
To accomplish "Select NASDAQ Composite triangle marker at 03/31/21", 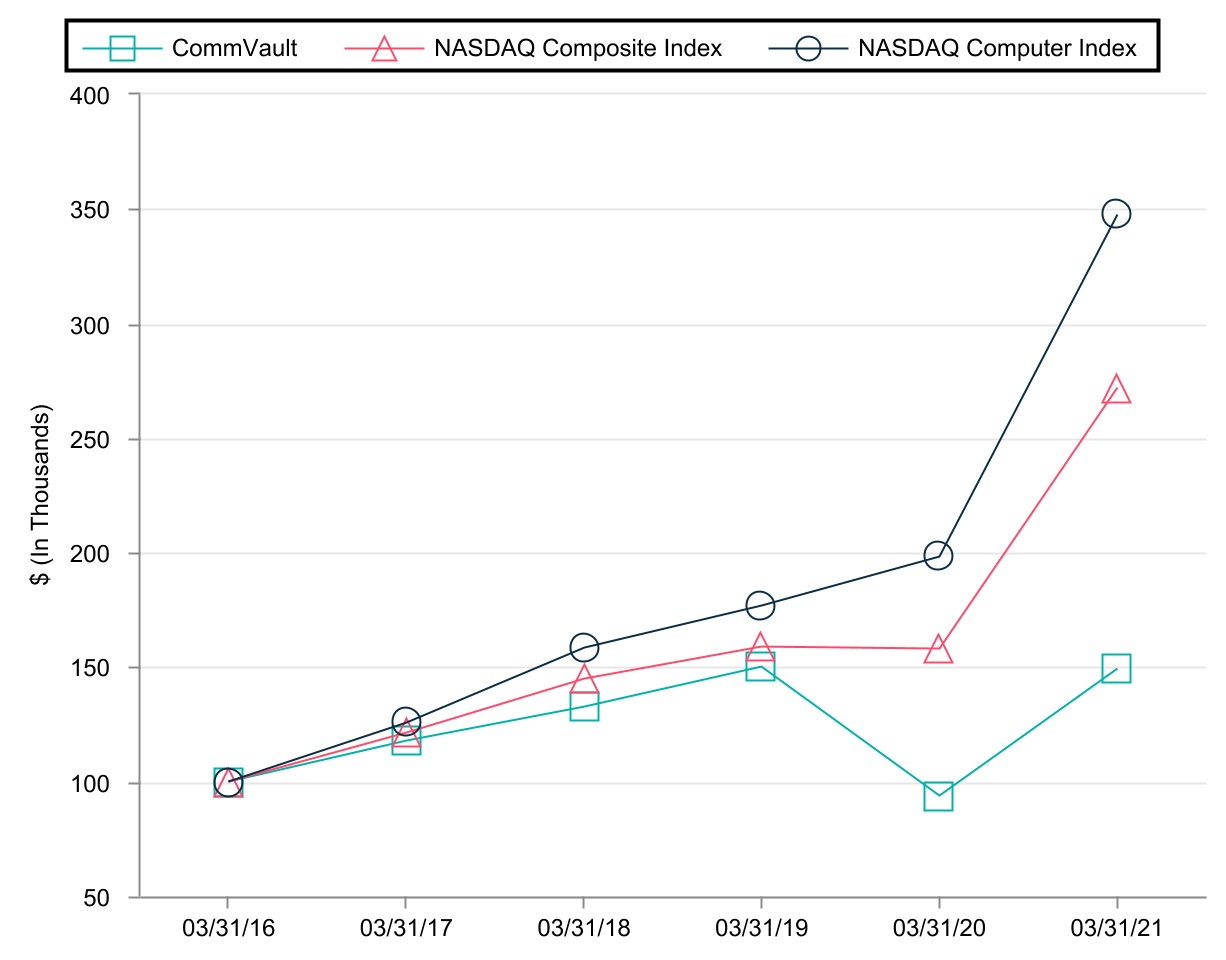I will point(1116,390).
